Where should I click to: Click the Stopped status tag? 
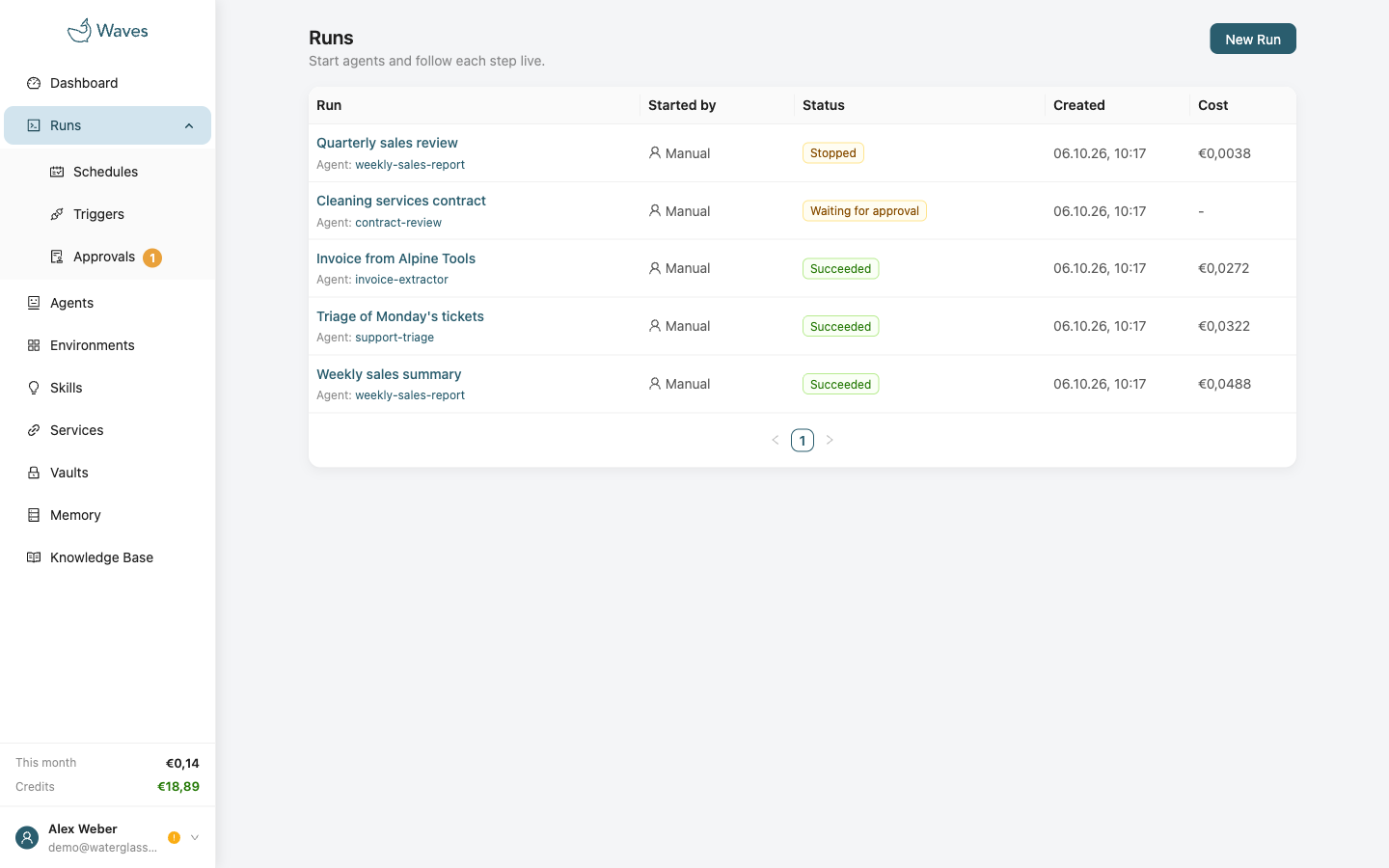tap(833, 153)
